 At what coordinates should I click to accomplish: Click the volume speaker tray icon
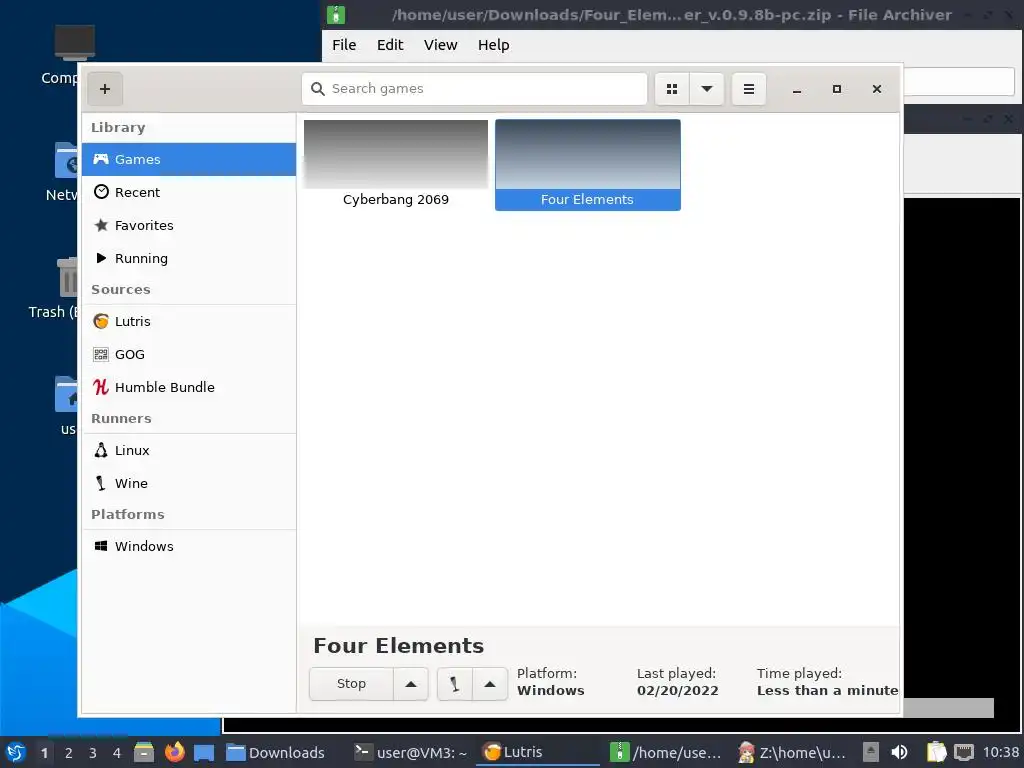[899, 752]
